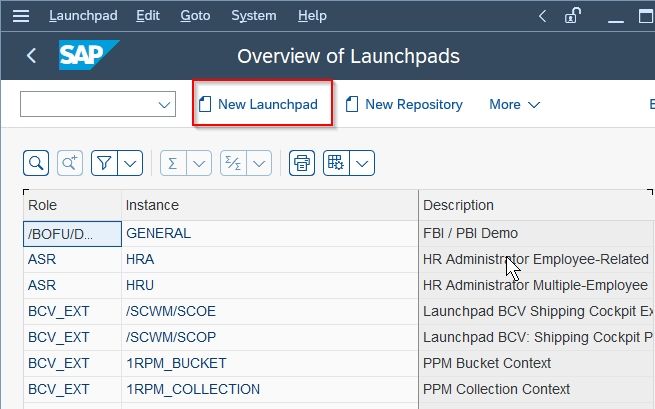Open the Launchpad menu
The height and width of the screenshot is (409, 655).
83,16
